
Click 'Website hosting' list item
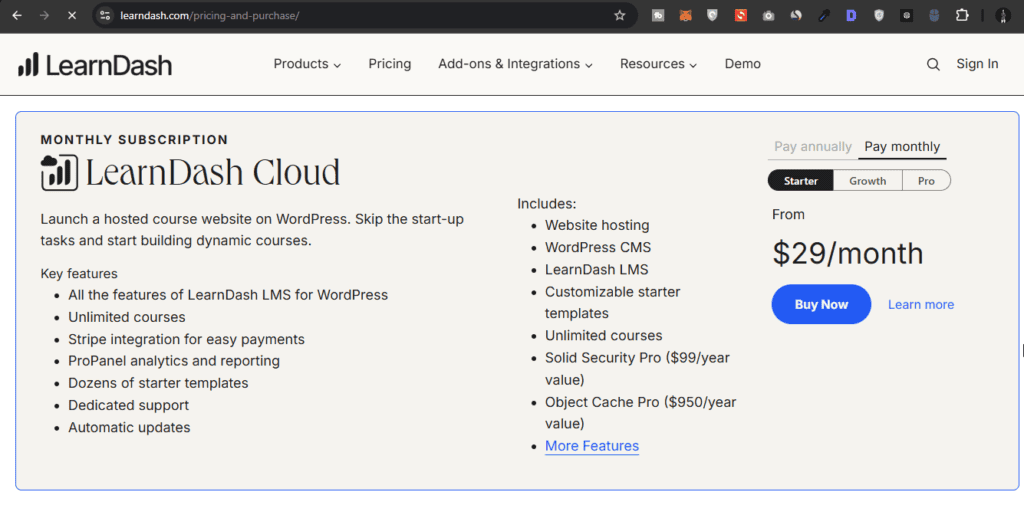(x=597, y=225)
